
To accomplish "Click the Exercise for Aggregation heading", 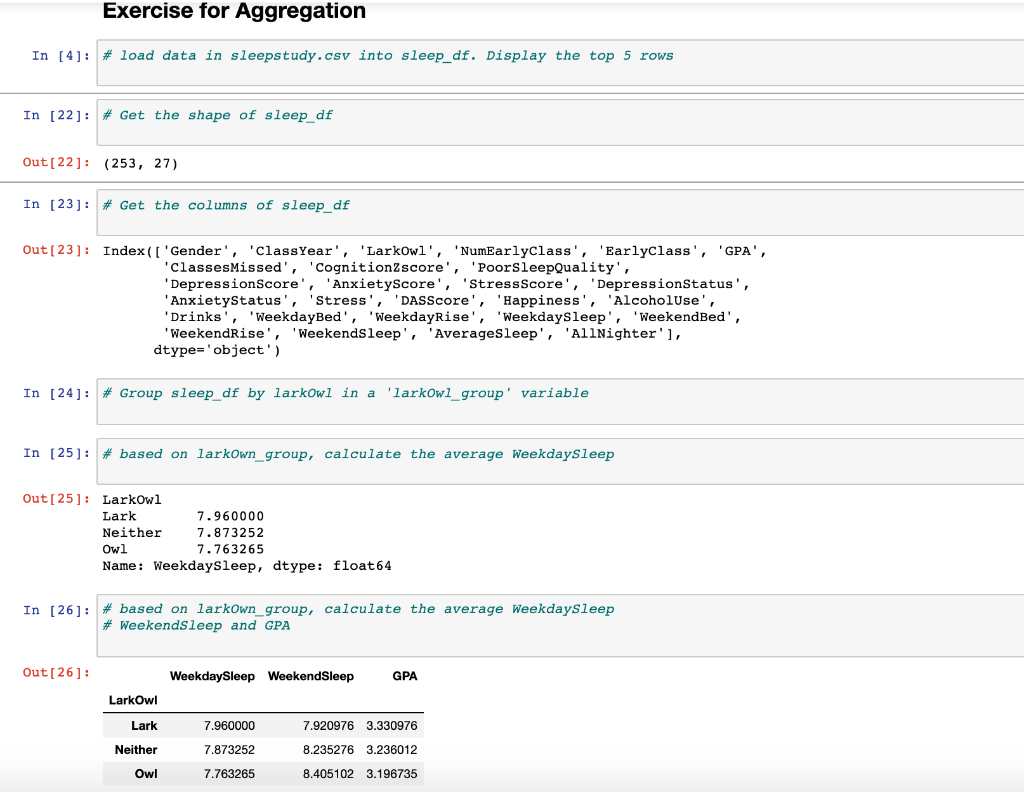I will (x=233, y=12).
